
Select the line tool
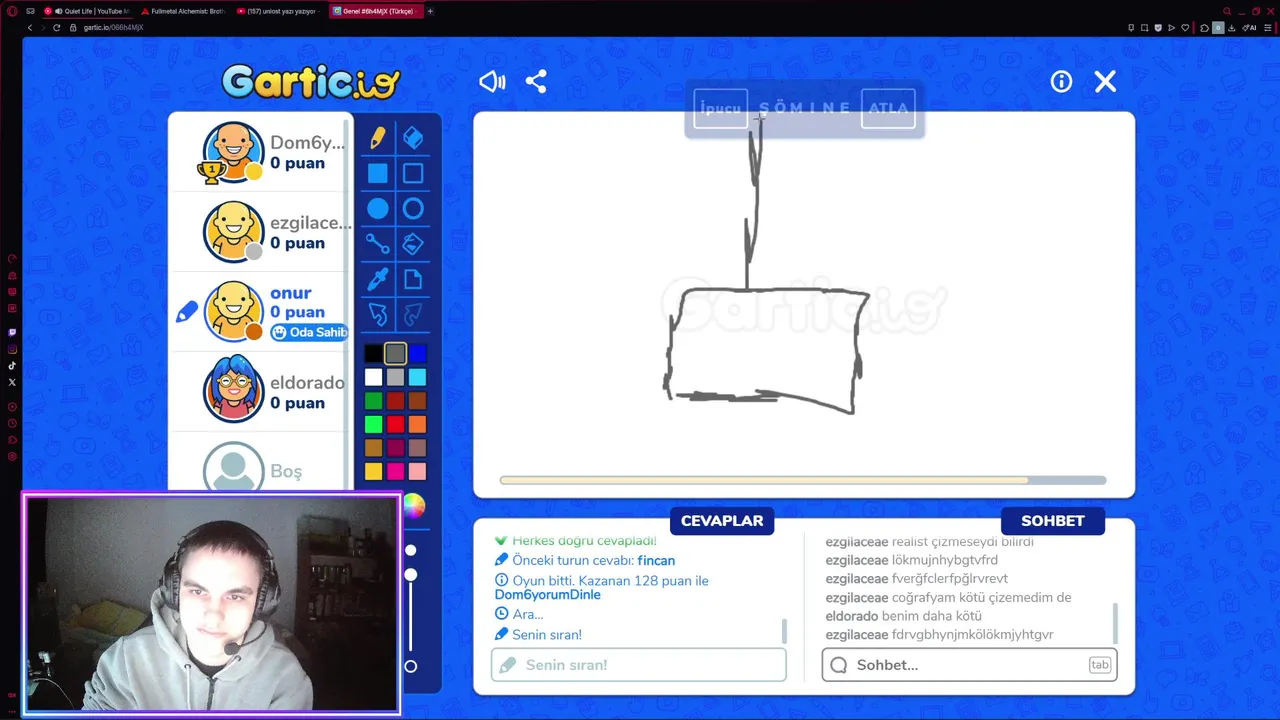pyautogui.click(x=377, y=243)
